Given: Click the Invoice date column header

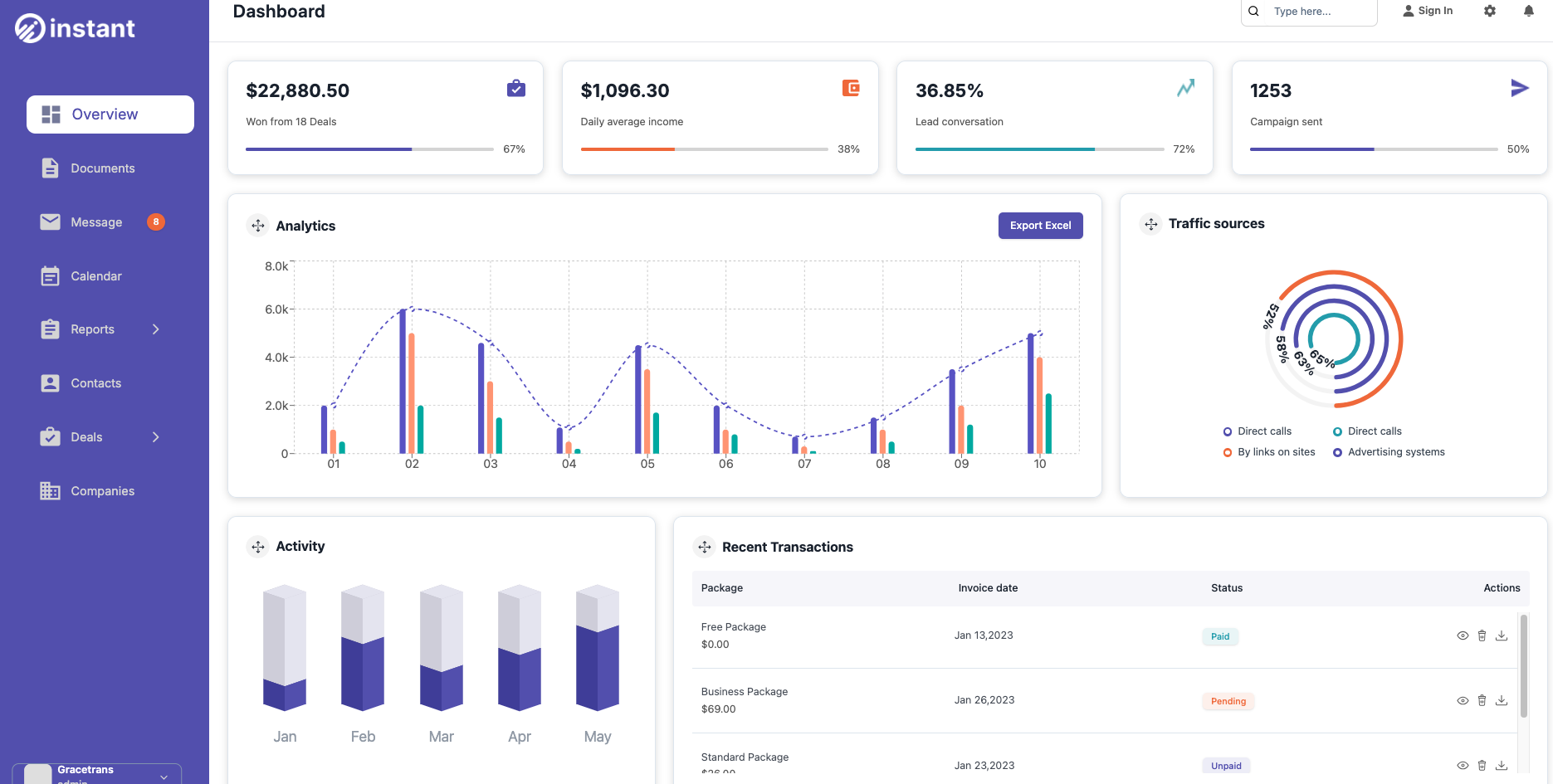Looking at the screenshot, I should pos(988,588).
